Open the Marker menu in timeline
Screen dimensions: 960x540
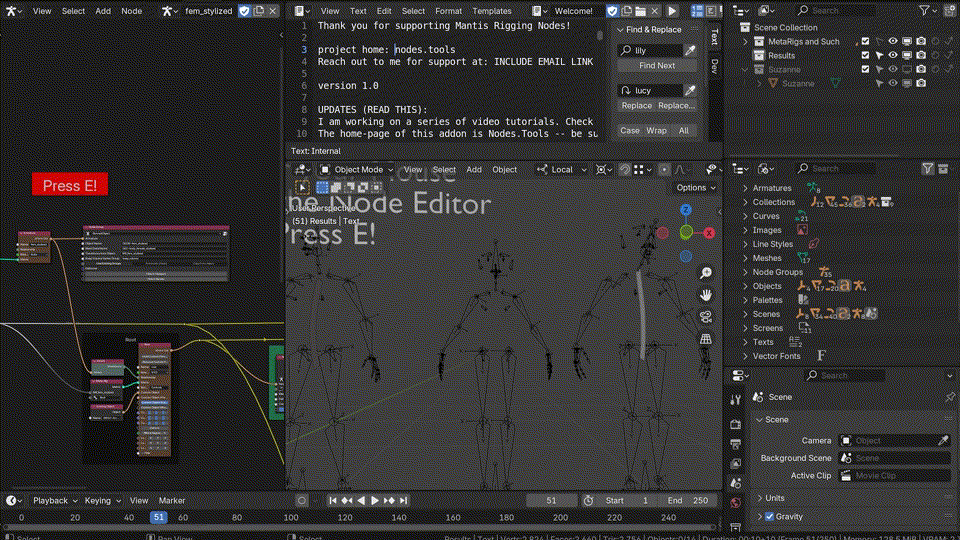(x=171, y=501)
